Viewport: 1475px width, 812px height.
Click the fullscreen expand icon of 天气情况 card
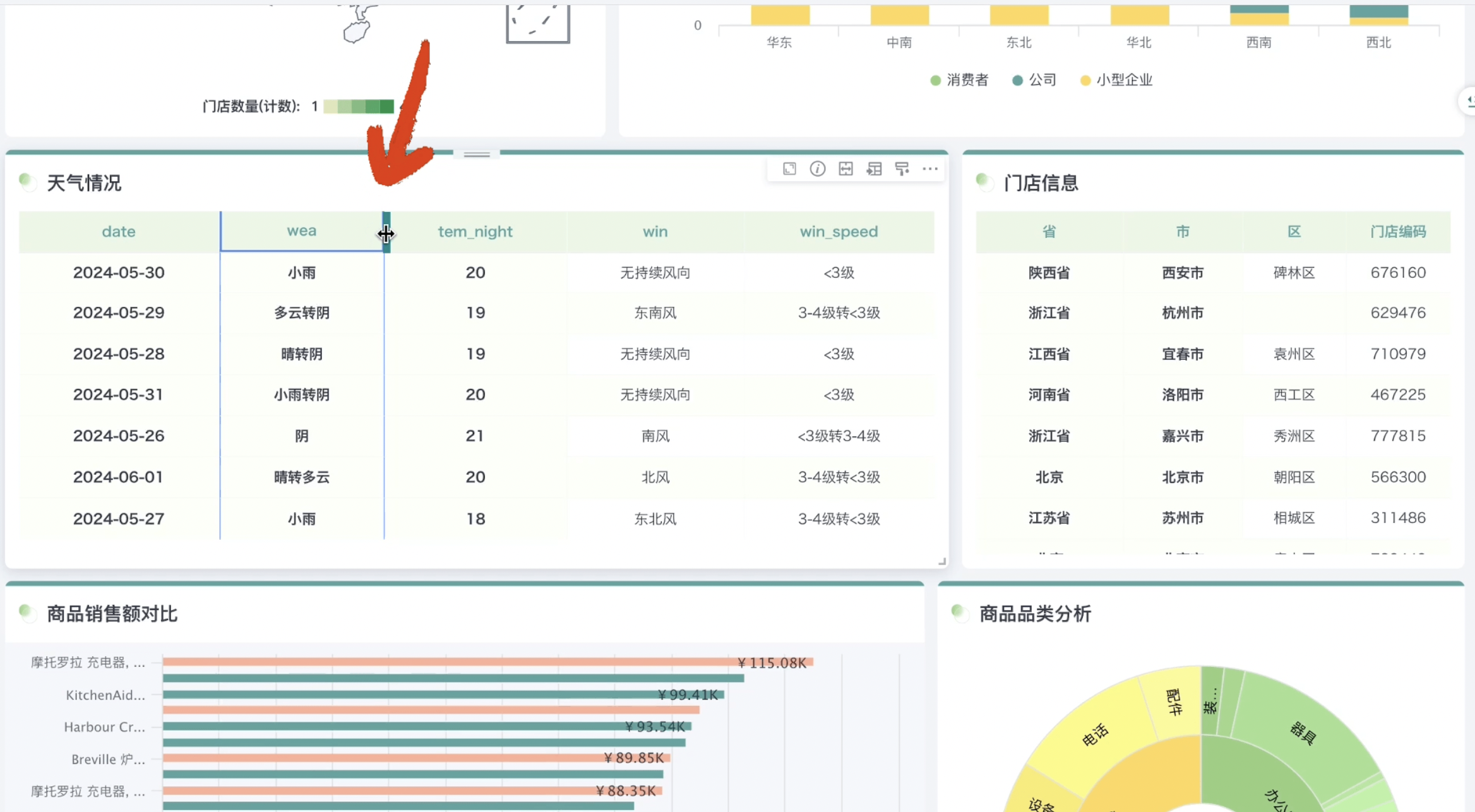[x=789, y=169]
